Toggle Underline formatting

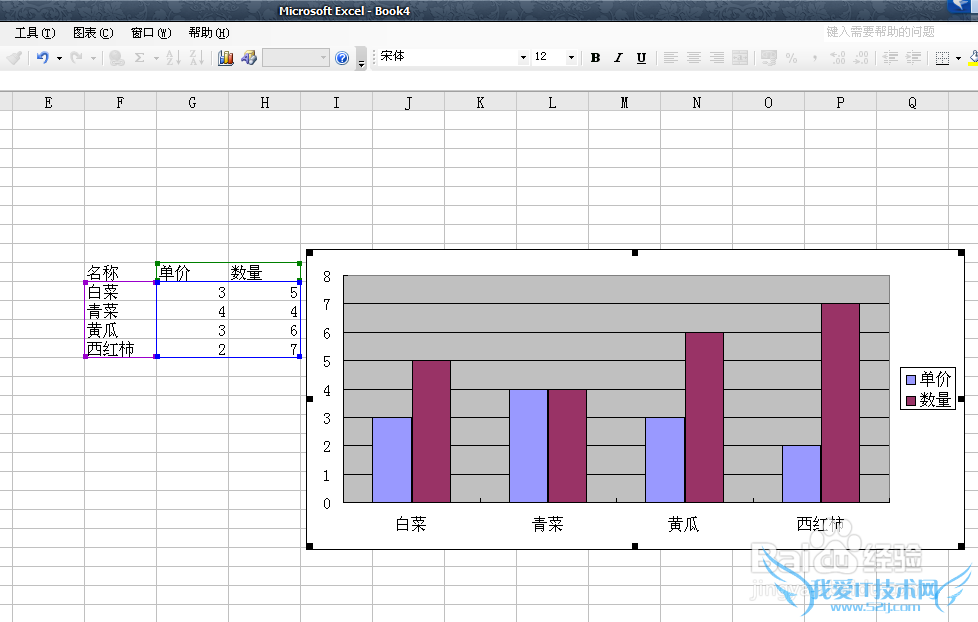[641, 58]
